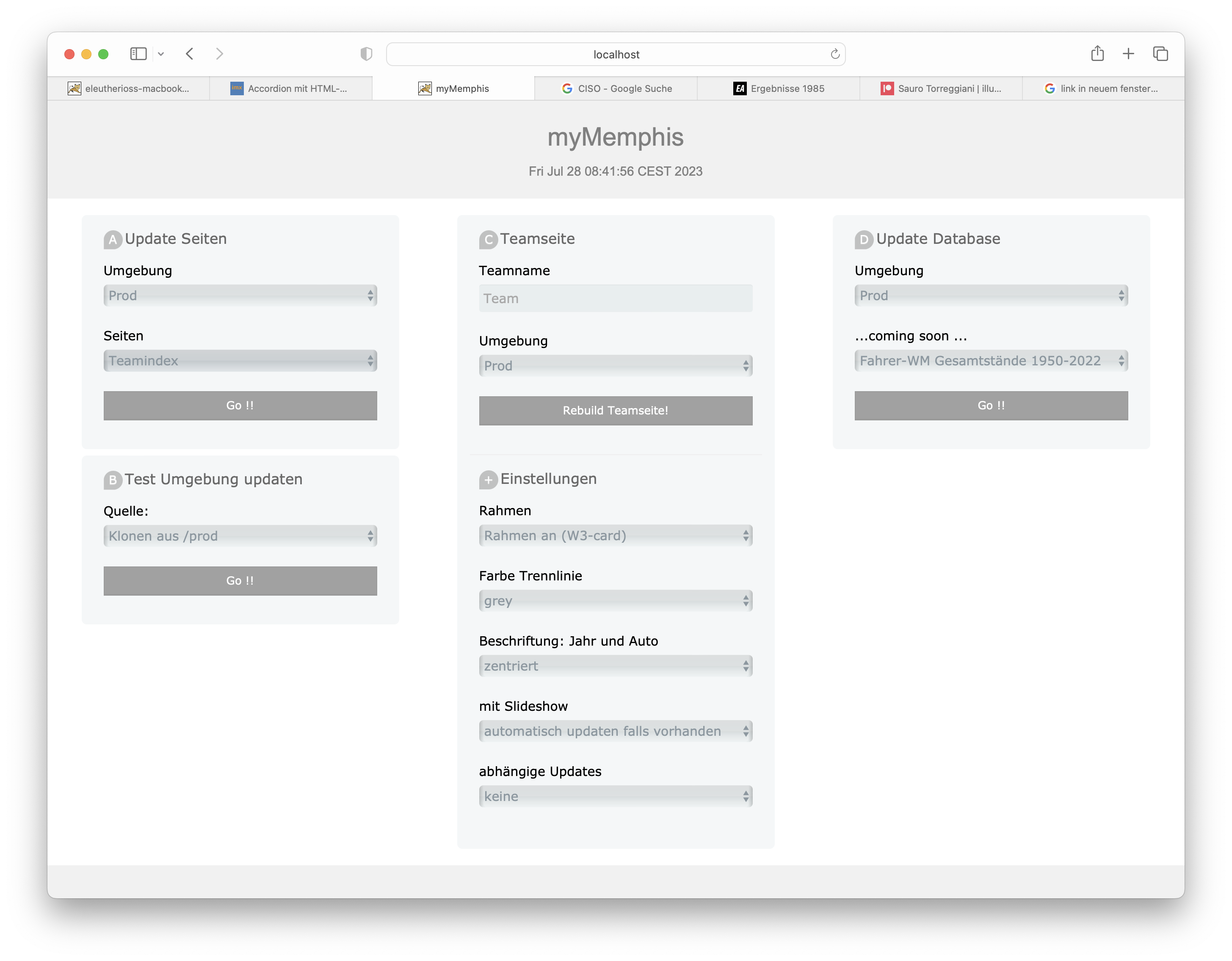Reload the localhost page

click(x=835, y=54)
